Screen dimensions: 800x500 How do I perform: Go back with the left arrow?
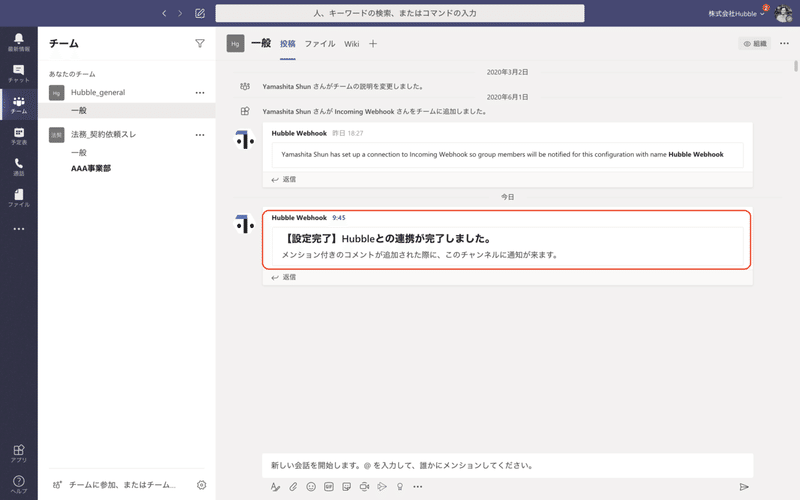pos(164,13)
